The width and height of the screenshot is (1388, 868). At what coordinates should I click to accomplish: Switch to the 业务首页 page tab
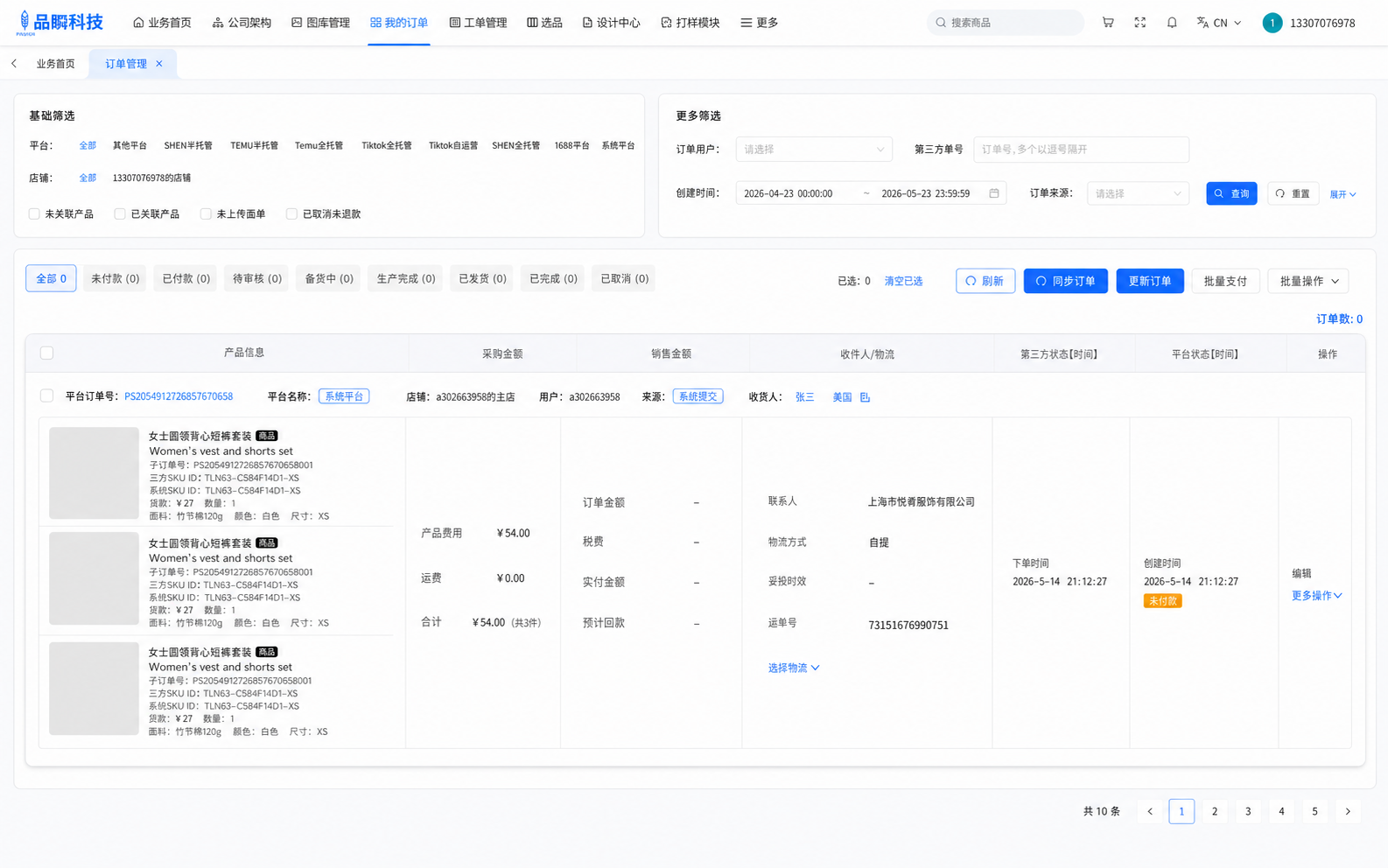[56, 63]
